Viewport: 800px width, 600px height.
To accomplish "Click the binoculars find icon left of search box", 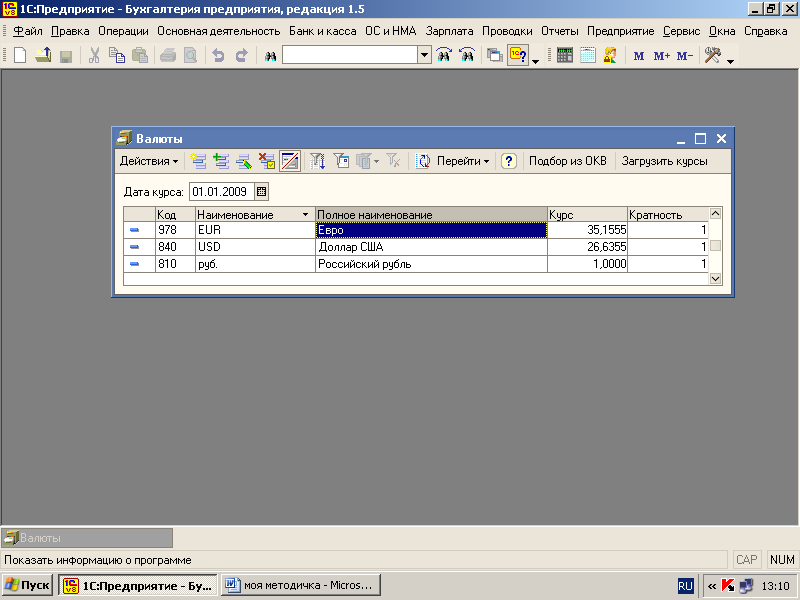I will coord(270,55).
